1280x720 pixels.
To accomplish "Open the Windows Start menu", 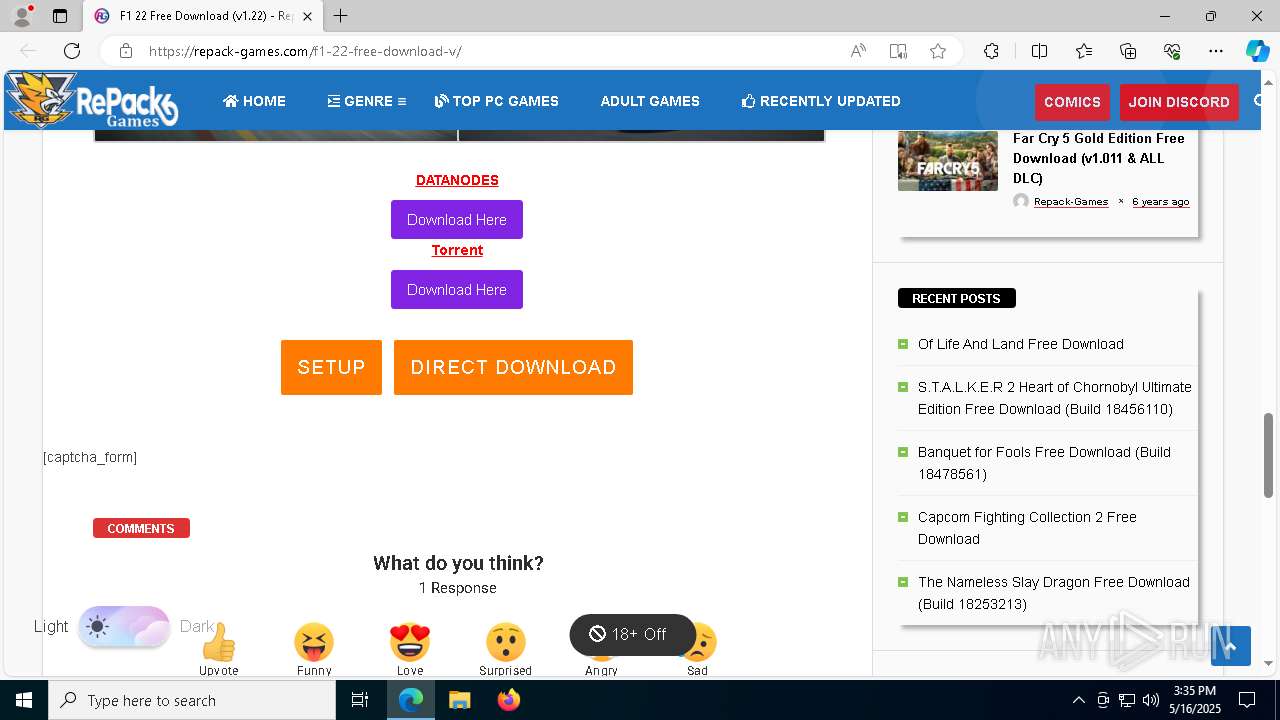I will pyautogui.click(x=24, y=700).
